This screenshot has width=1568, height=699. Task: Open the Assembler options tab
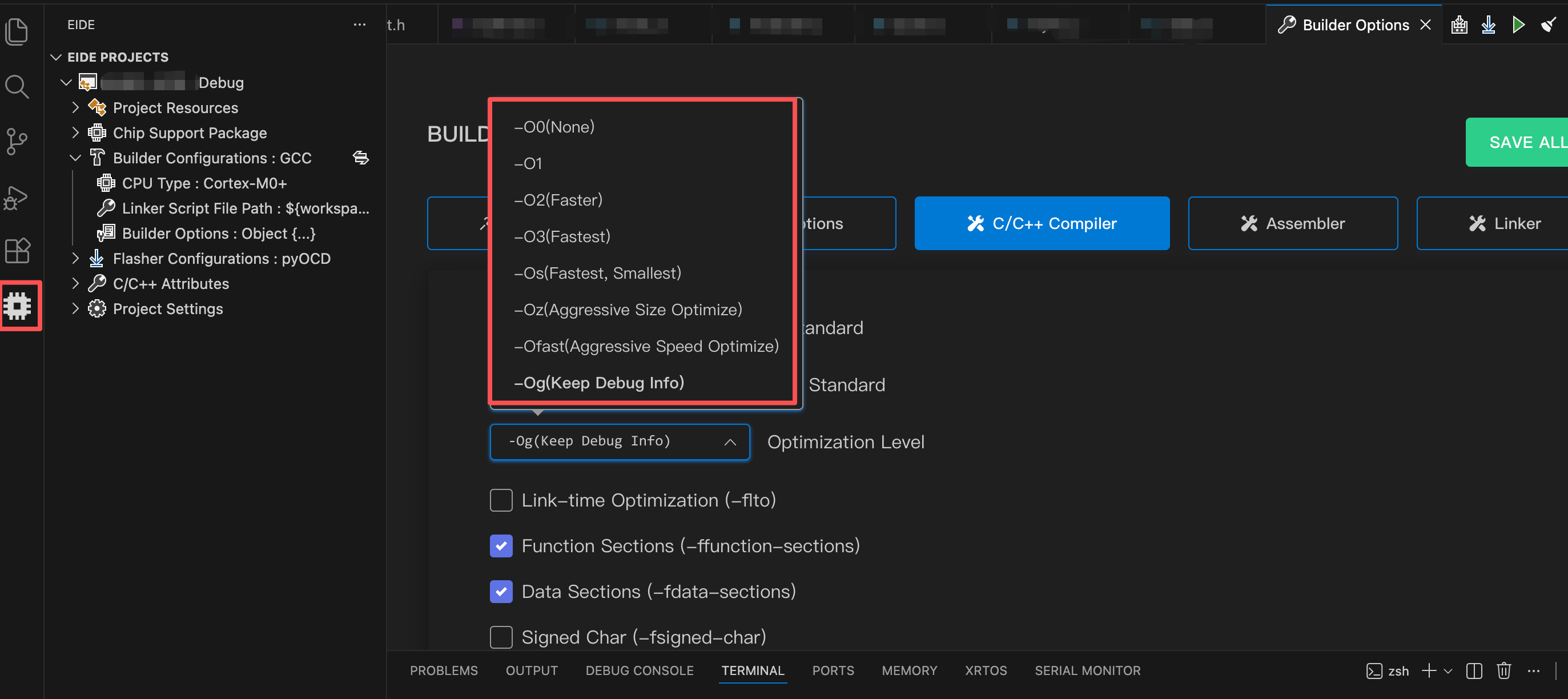[x=1292, y=223]
